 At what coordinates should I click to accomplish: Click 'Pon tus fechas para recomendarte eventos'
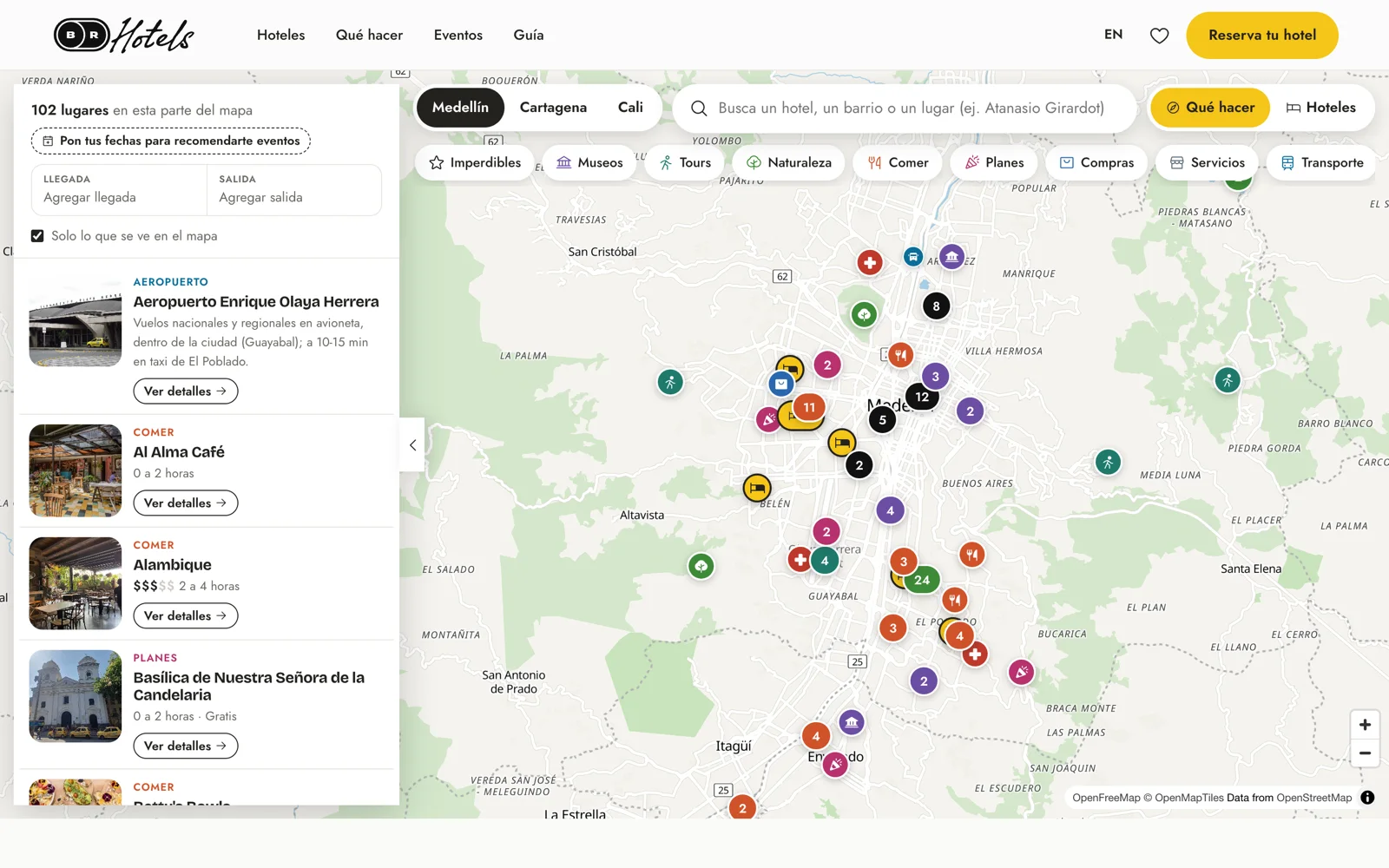click(x=171, y=141)
